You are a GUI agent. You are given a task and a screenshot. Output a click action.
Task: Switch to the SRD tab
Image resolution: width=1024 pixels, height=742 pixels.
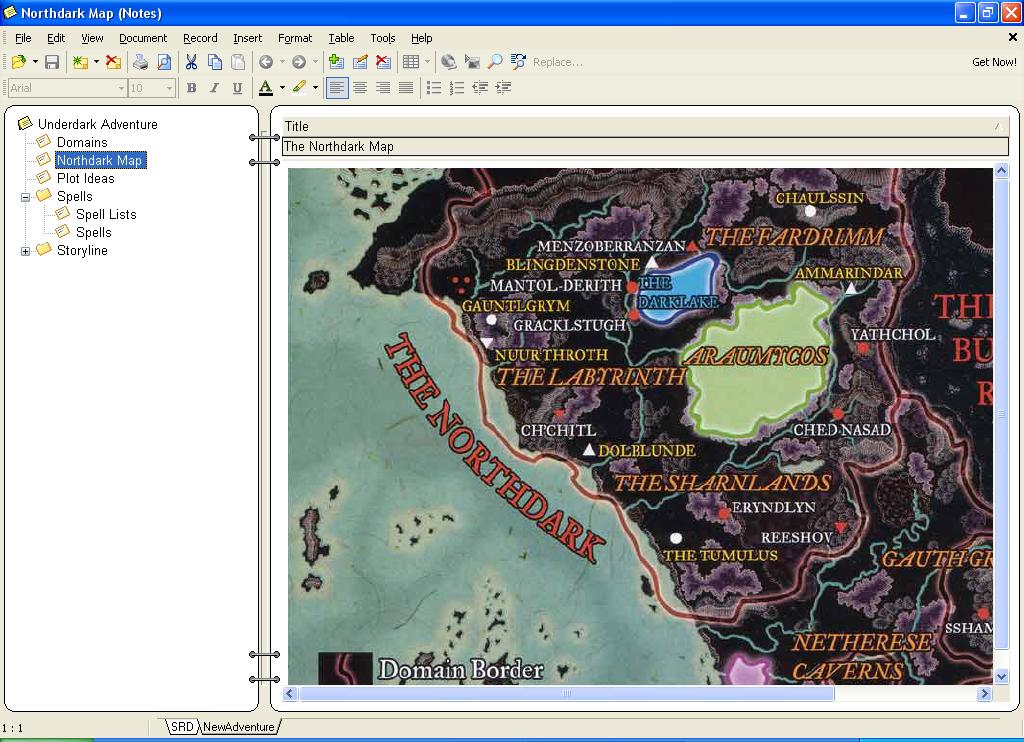(182, 726)
